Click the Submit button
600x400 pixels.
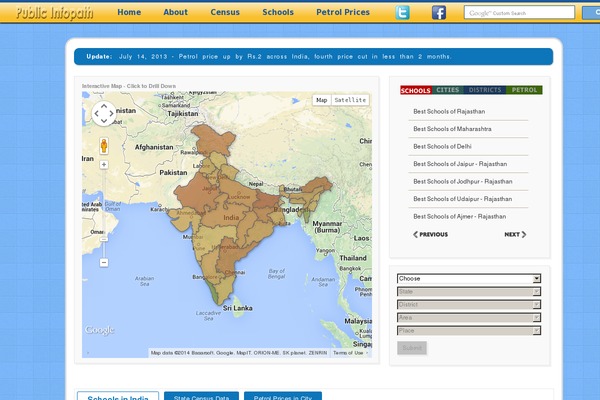click(x=412, y=348)
